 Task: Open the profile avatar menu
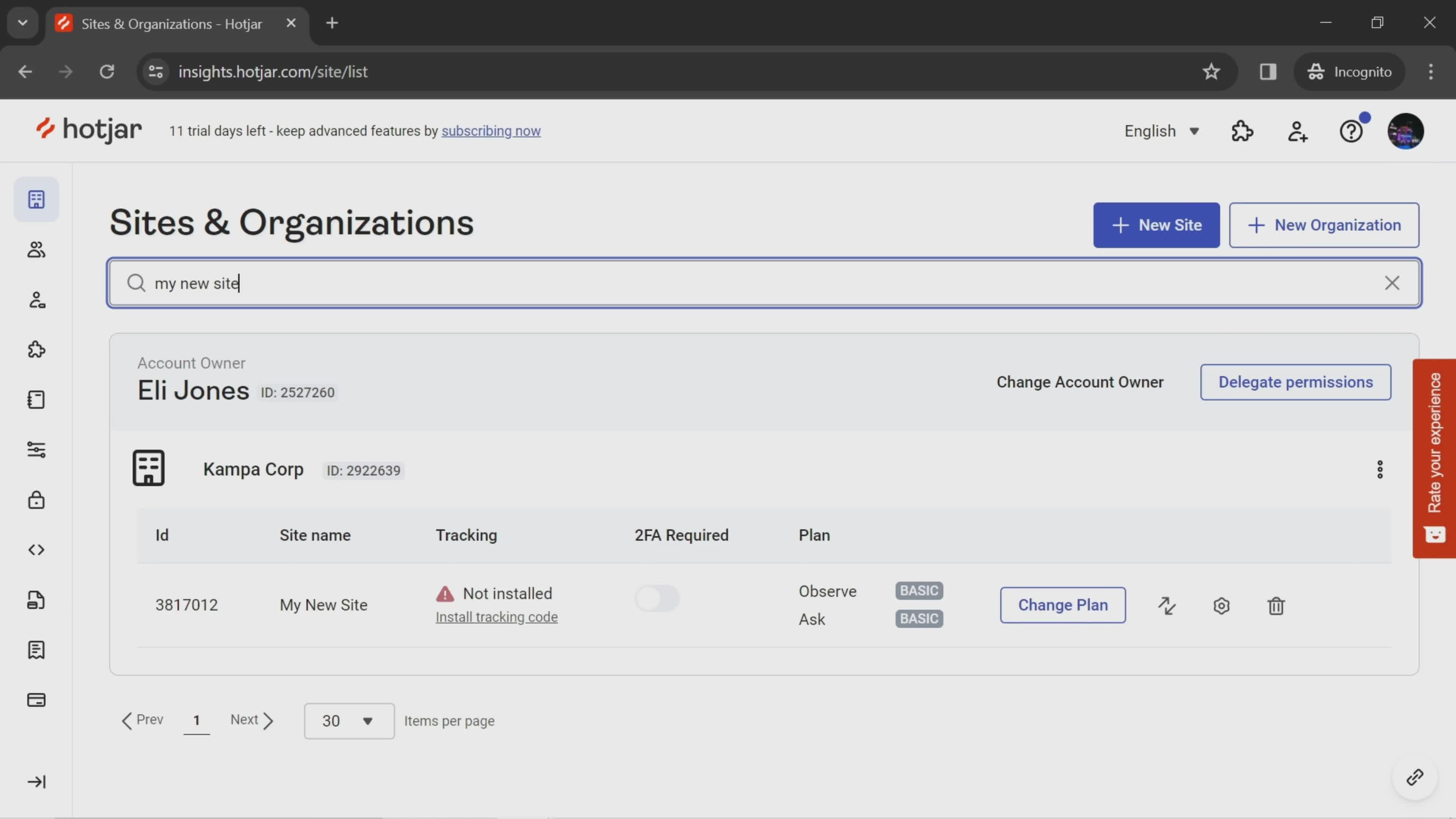(x=1405, y=131)
